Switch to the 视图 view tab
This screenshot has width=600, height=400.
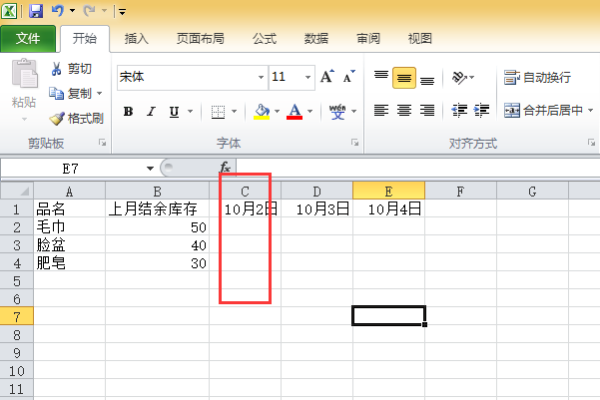[420, 38]
